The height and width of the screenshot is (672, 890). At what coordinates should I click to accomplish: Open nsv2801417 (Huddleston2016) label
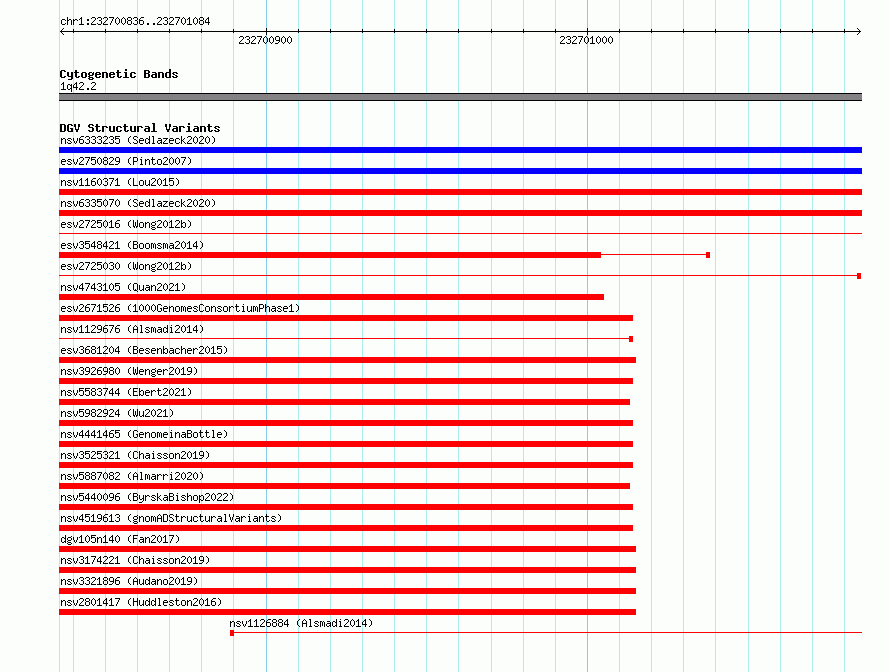(141, 602)
